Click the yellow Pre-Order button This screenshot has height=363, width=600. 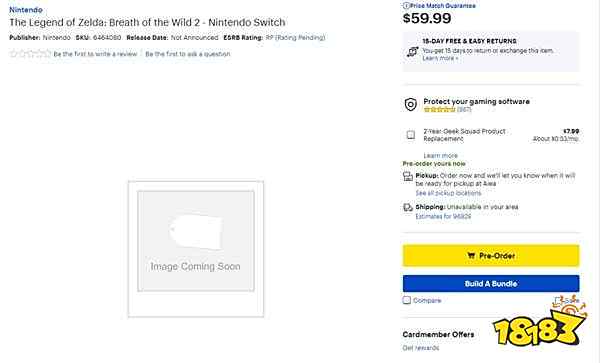(x=491, y=256)
